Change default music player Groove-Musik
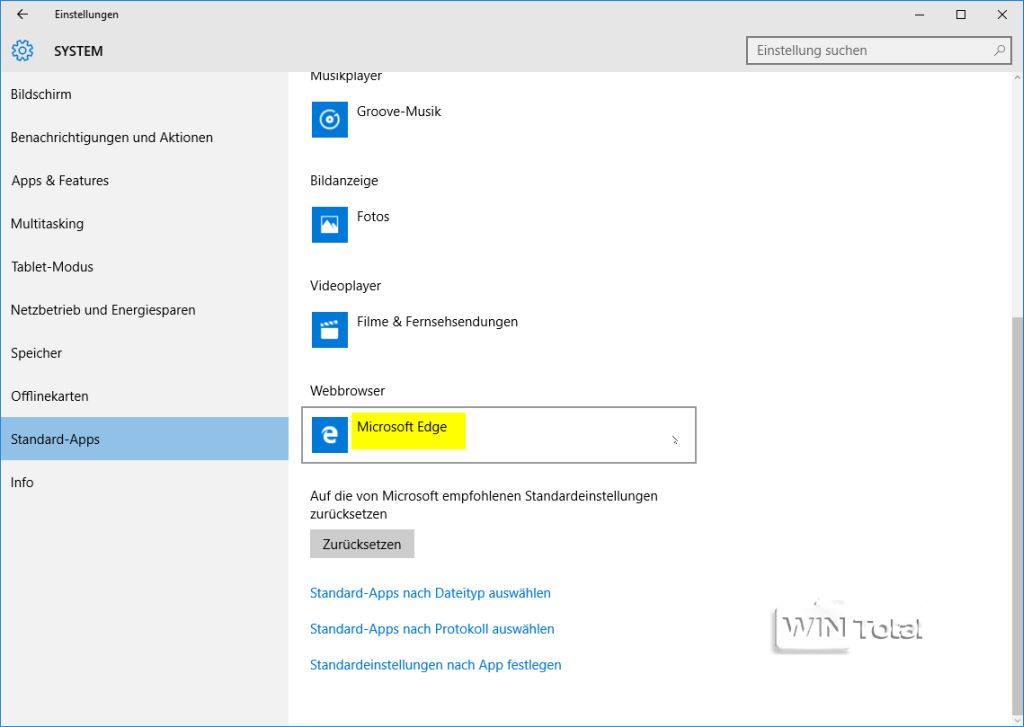The image size is (1024, 727). pos(499,120)
